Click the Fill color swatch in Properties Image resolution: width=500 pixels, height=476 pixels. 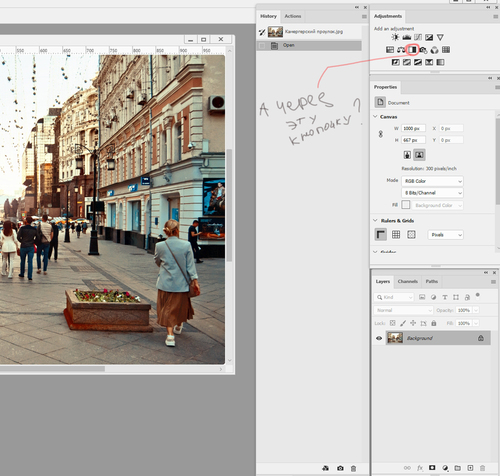point(406,205)
